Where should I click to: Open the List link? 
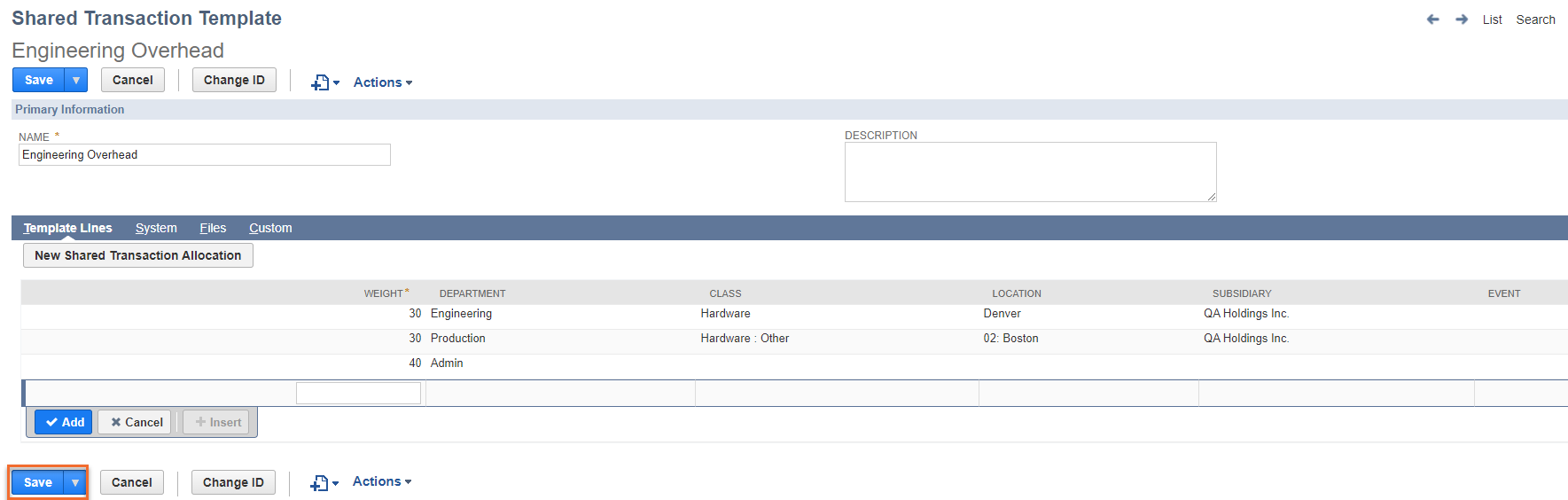(1492, 20)
